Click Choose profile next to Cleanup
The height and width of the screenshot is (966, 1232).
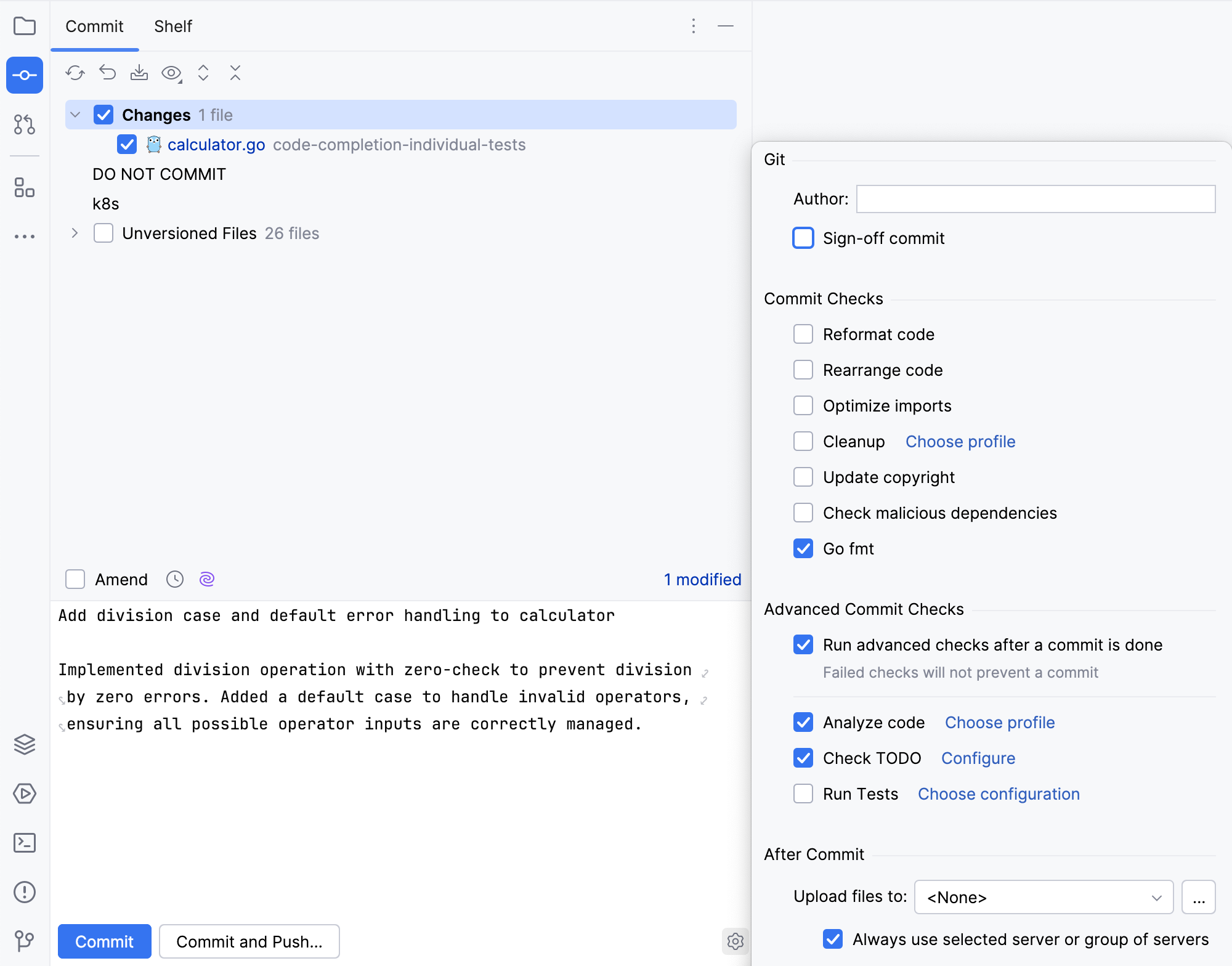coord(960,441)
